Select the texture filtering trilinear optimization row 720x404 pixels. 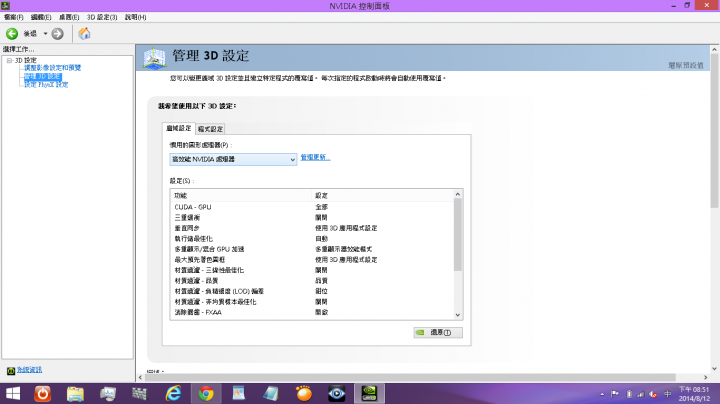tap(311, 270)
